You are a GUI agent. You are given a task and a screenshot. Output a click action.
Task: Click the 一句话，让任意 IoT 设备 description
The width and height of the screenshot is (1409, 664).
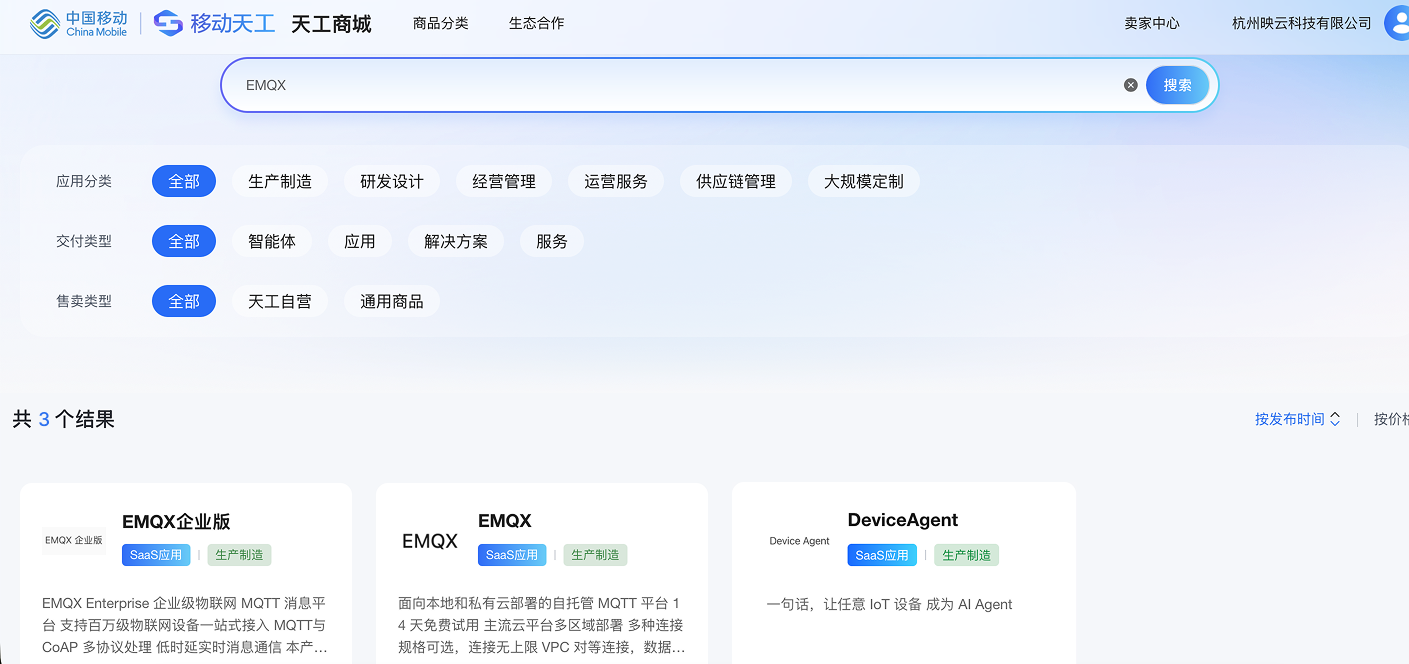click(x=890, y=604)
